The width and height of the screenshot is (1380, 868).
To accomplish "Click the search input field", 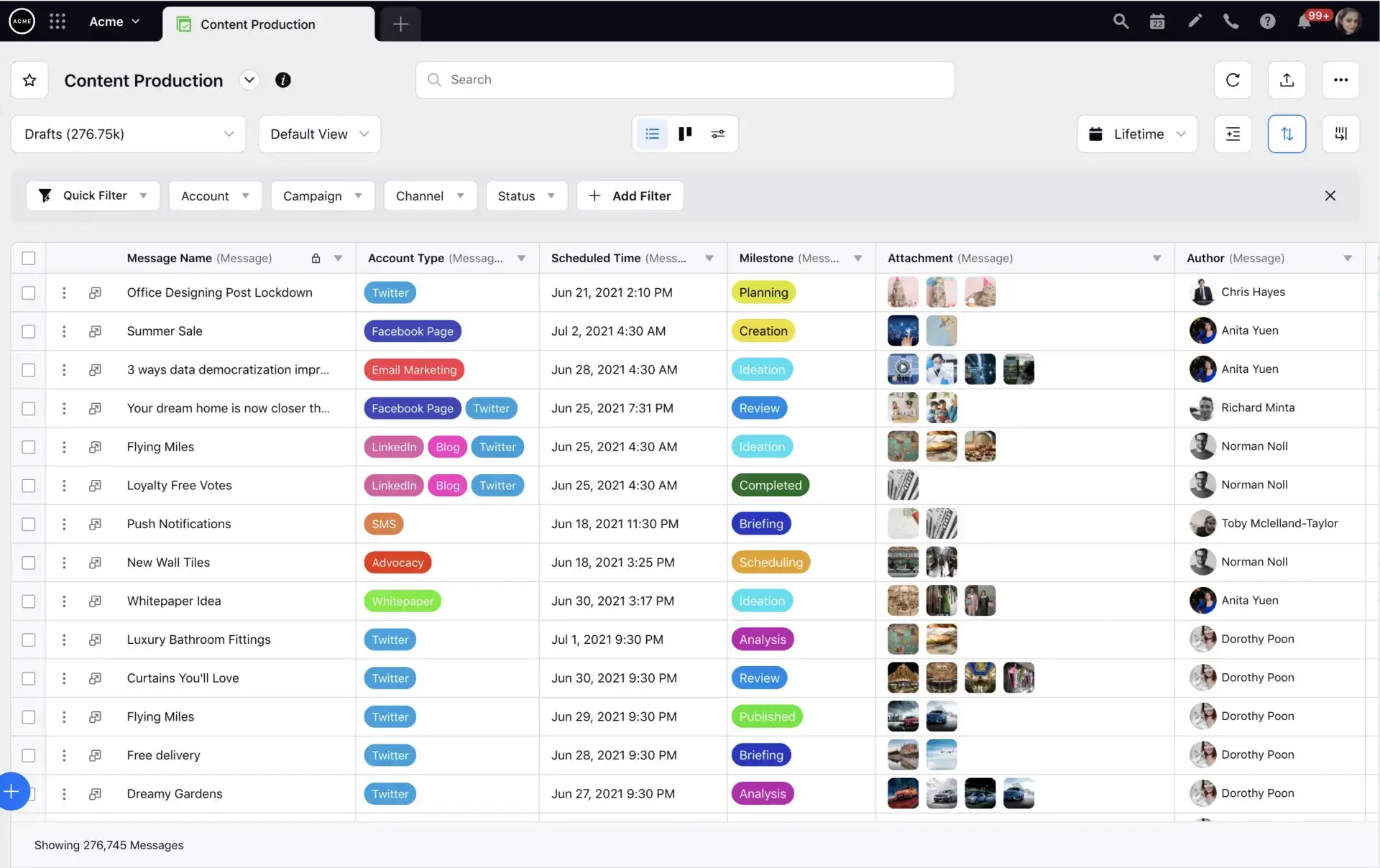I will 686,79.
